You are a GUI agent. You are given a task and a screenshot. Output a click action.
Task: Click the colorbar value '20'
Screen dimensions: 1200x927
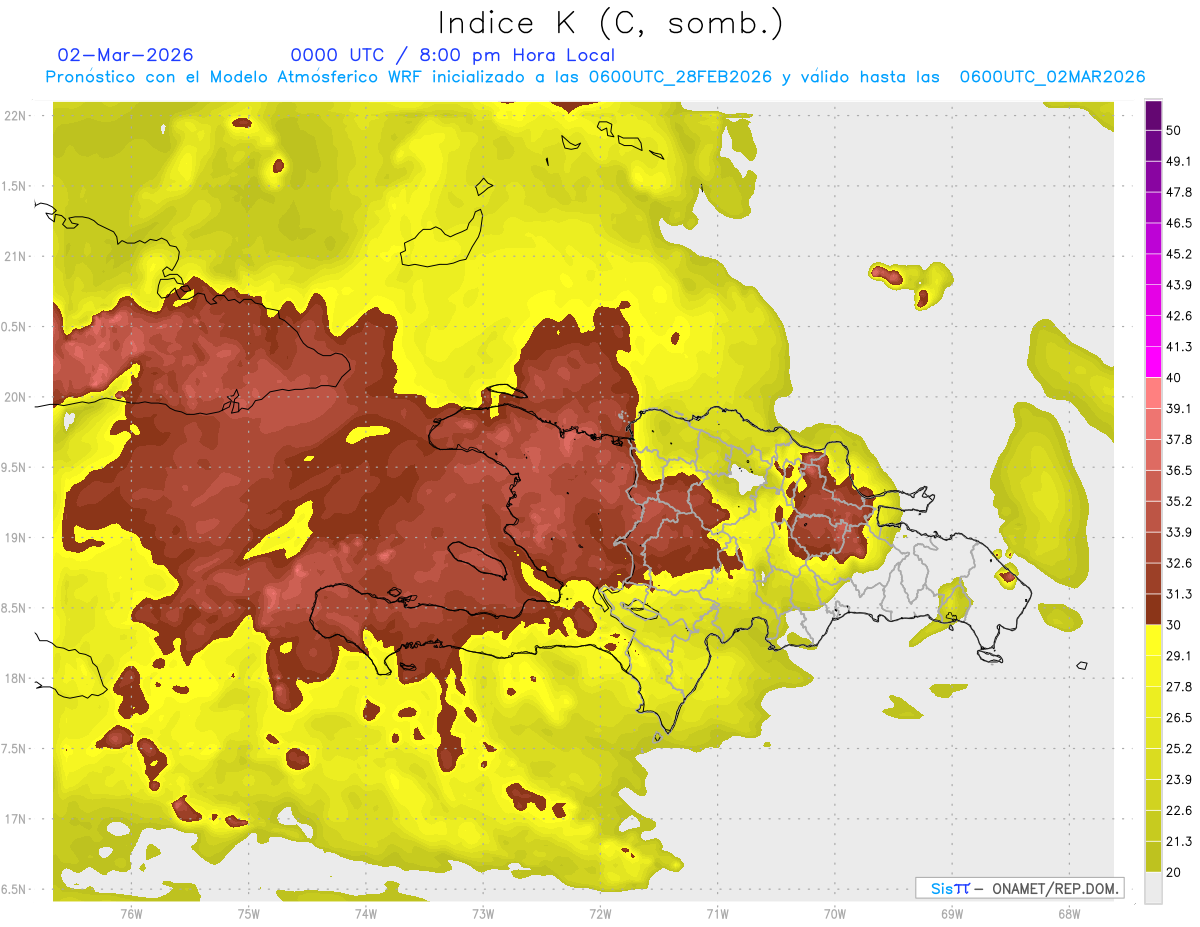[x=1174, y=872]
